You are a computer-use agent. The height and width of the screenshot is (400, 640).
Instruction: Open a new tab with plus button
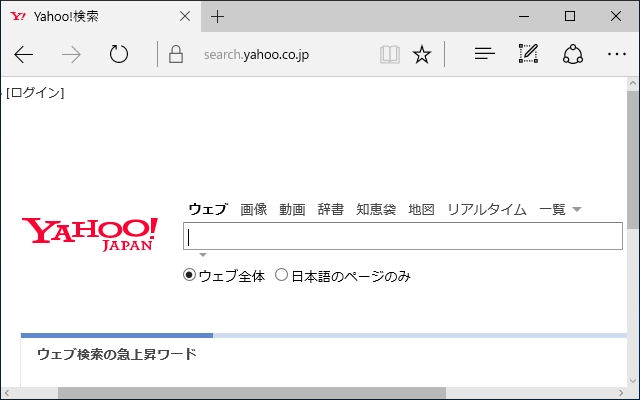tap(218, 16)
